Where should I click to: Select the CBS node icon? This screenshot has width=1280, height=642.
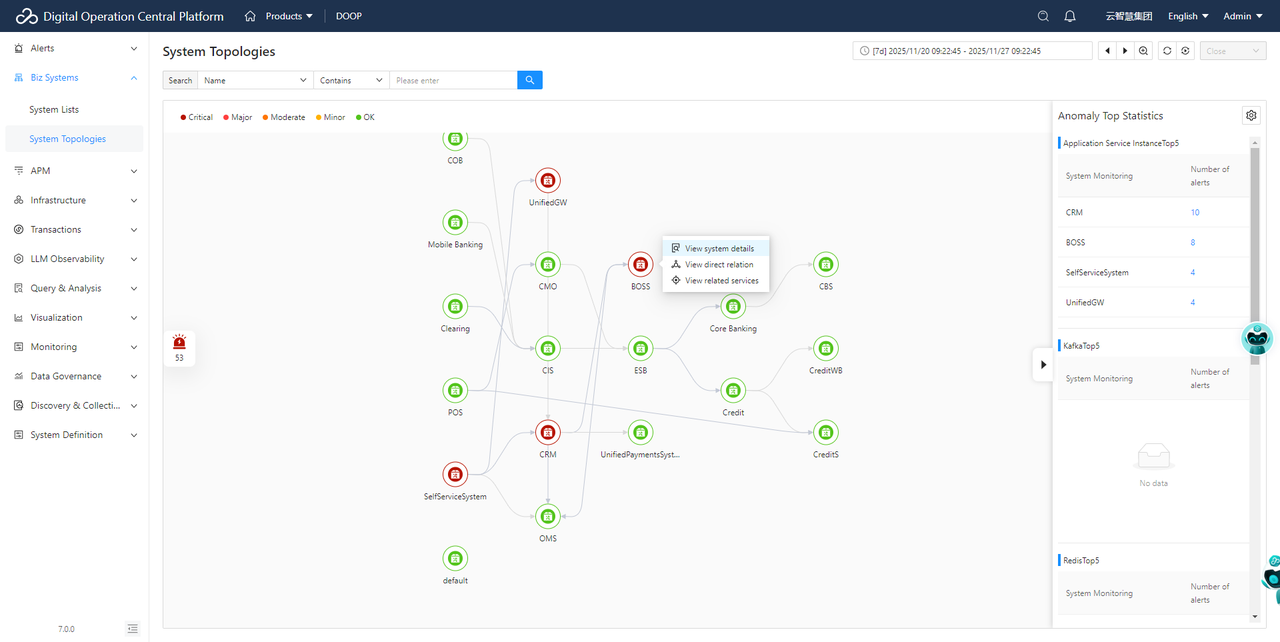point(825,265)
